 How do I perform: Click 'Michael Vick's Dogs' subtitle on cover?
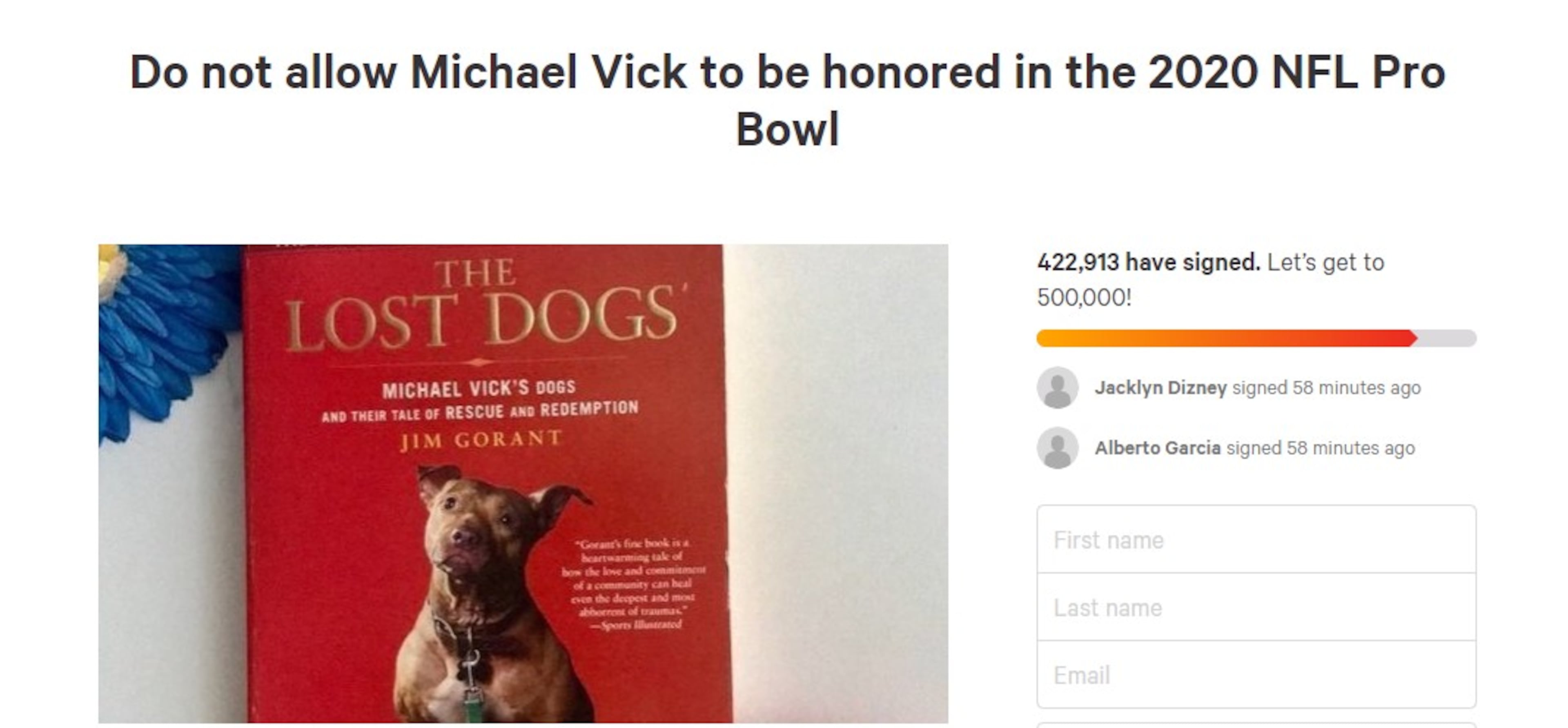479,388
